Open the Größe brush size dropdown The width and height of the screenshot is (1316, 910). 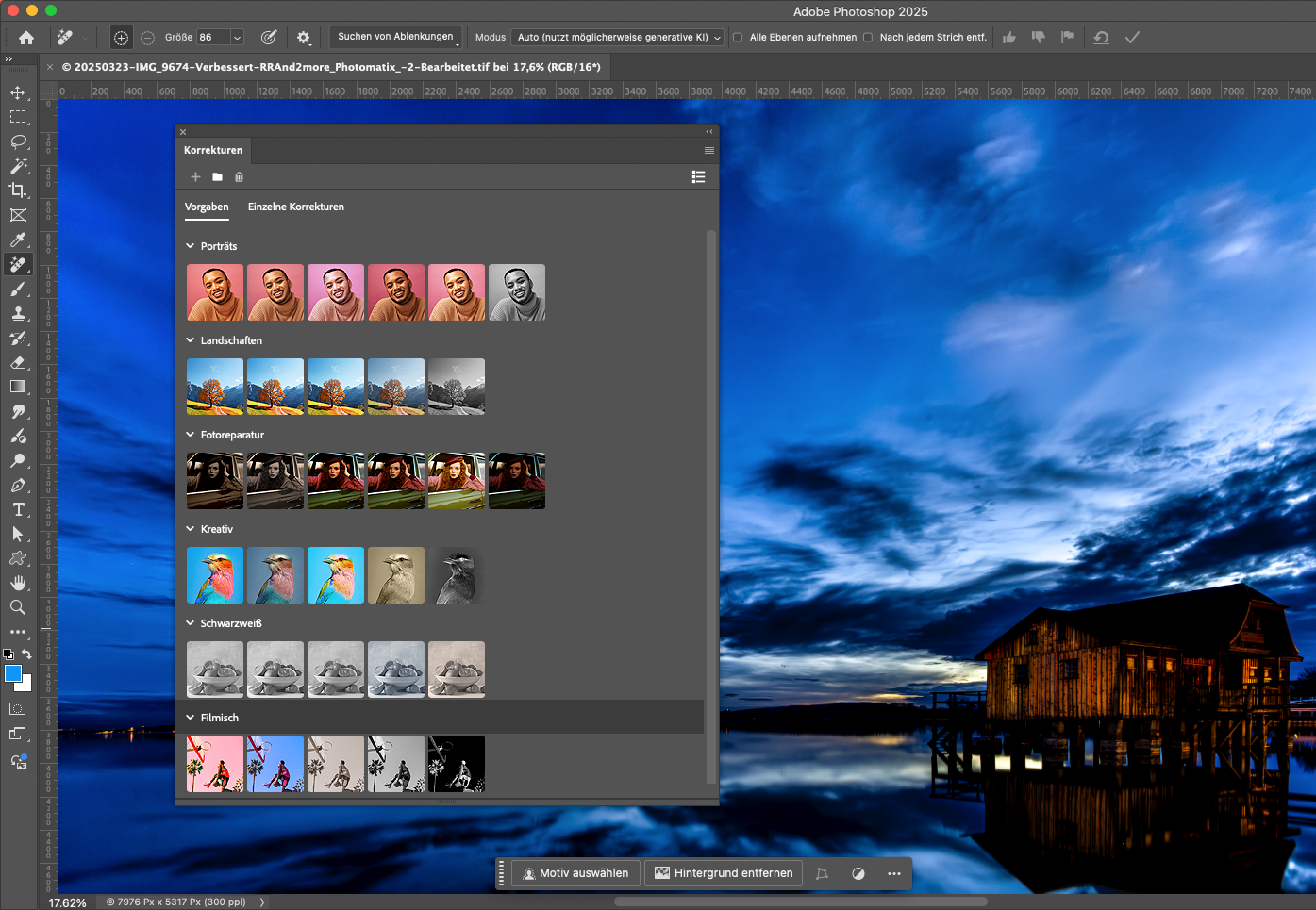click(238, 36)
